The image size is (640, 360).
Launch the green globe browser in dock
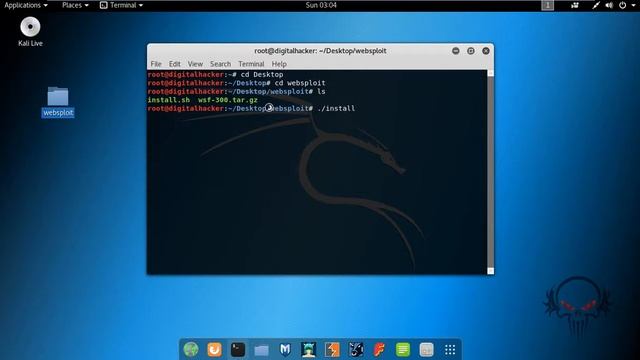(x=191, y=349)
